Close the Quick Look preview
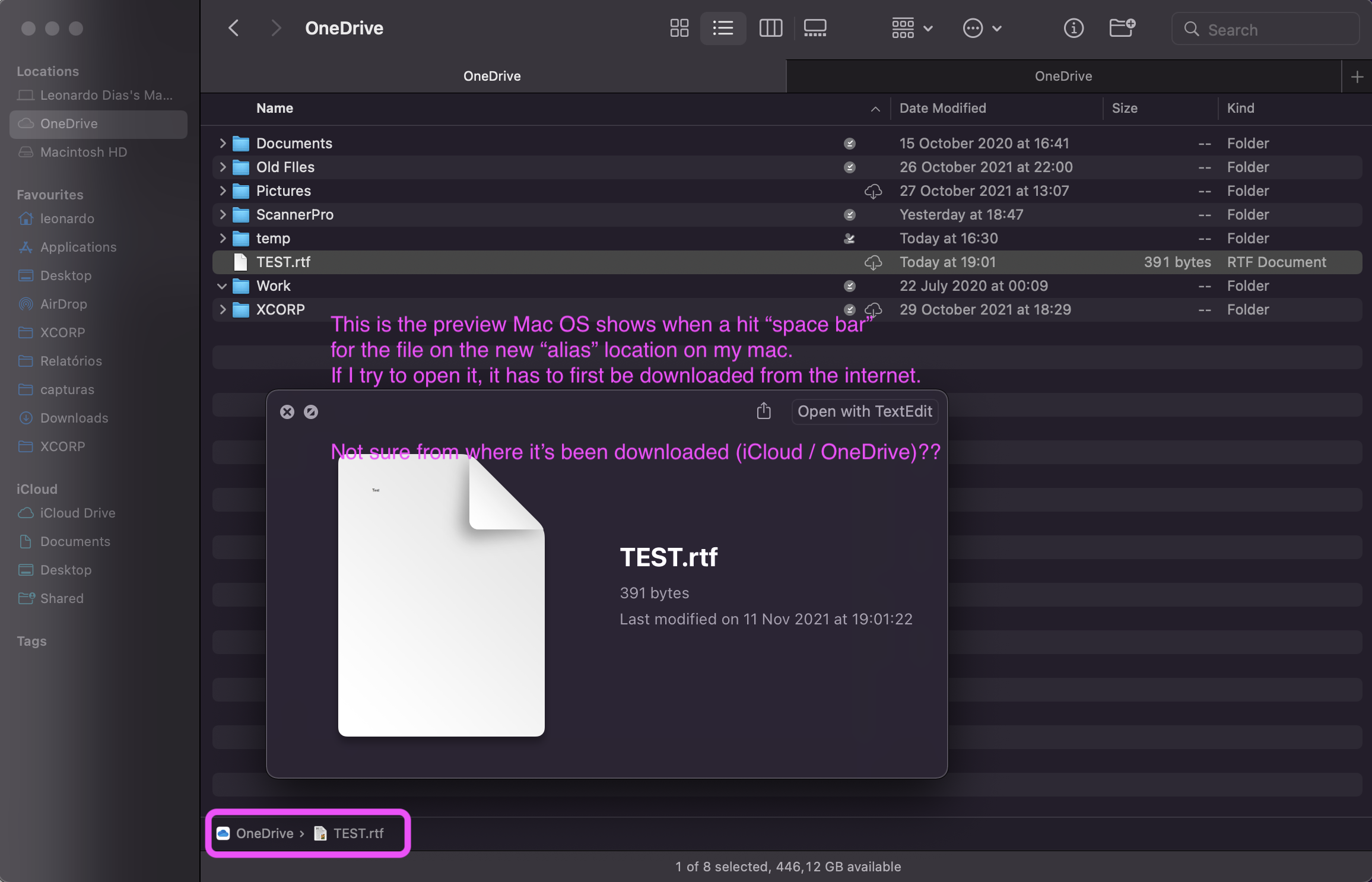Screen dimensions: 1372x882 287,412
